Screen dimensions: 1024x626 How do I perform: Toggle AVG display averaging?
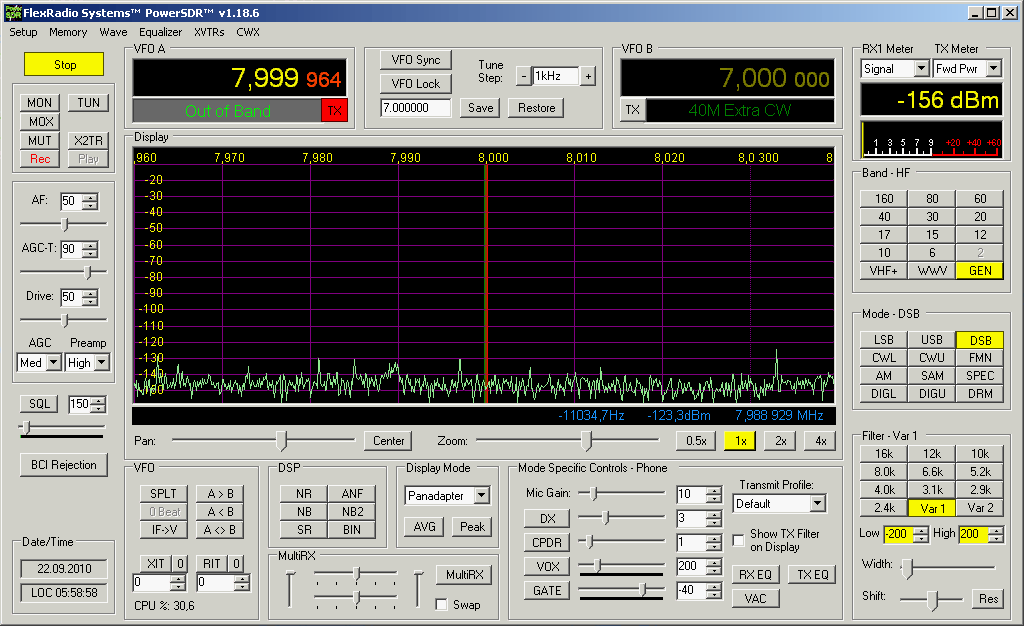pos(424,527)
